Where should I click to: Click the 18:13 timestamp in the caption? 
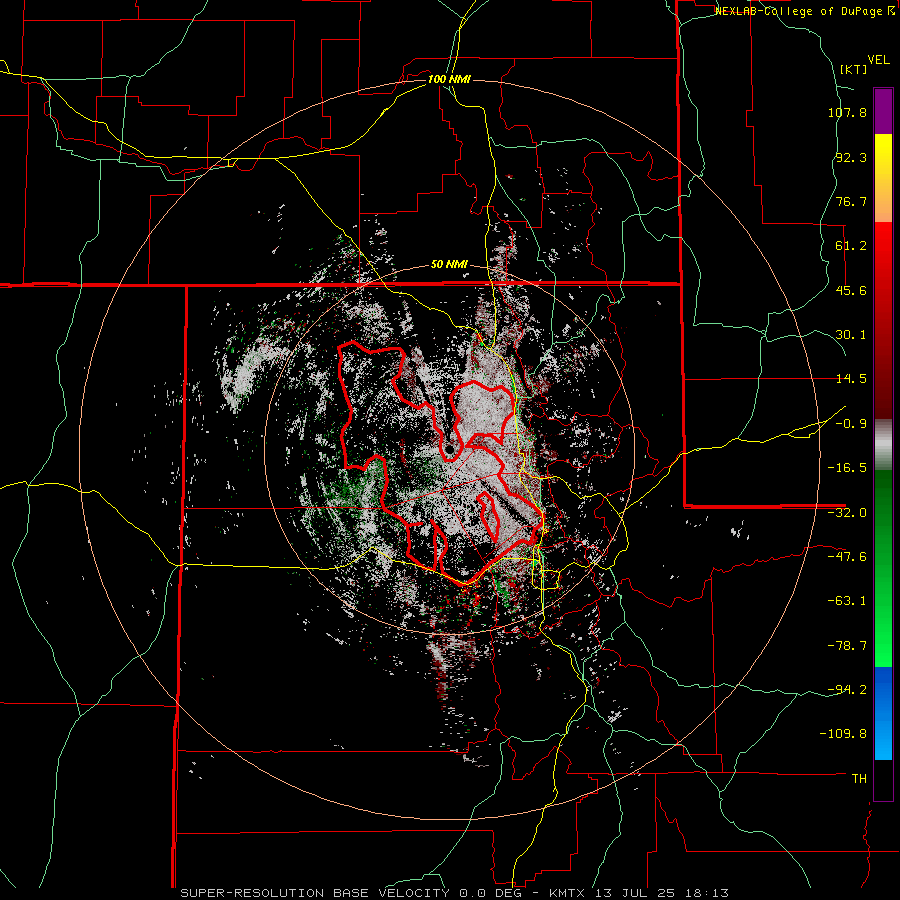(705, 893)
